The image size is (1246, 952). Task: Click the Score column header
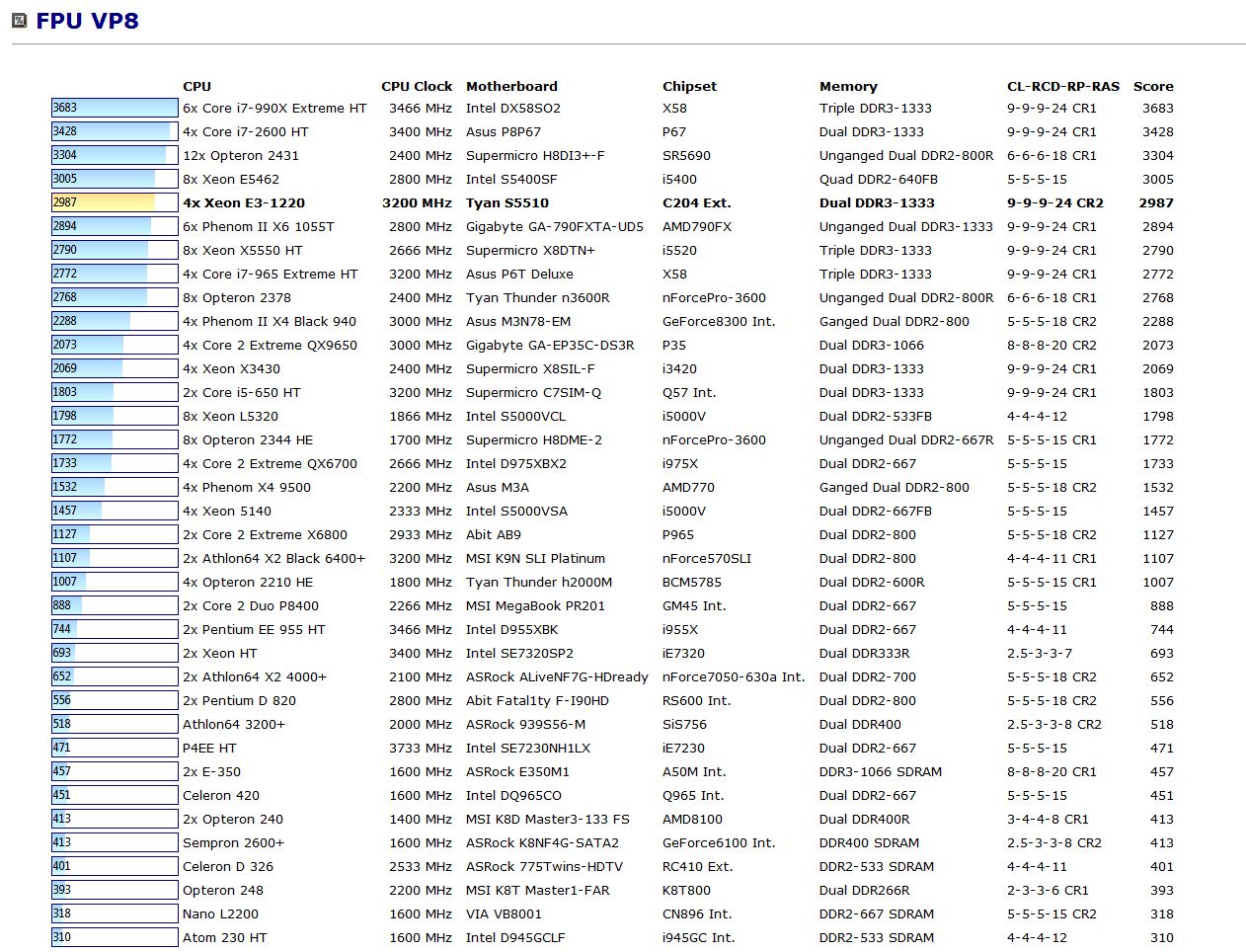[x=1153, y=86]
